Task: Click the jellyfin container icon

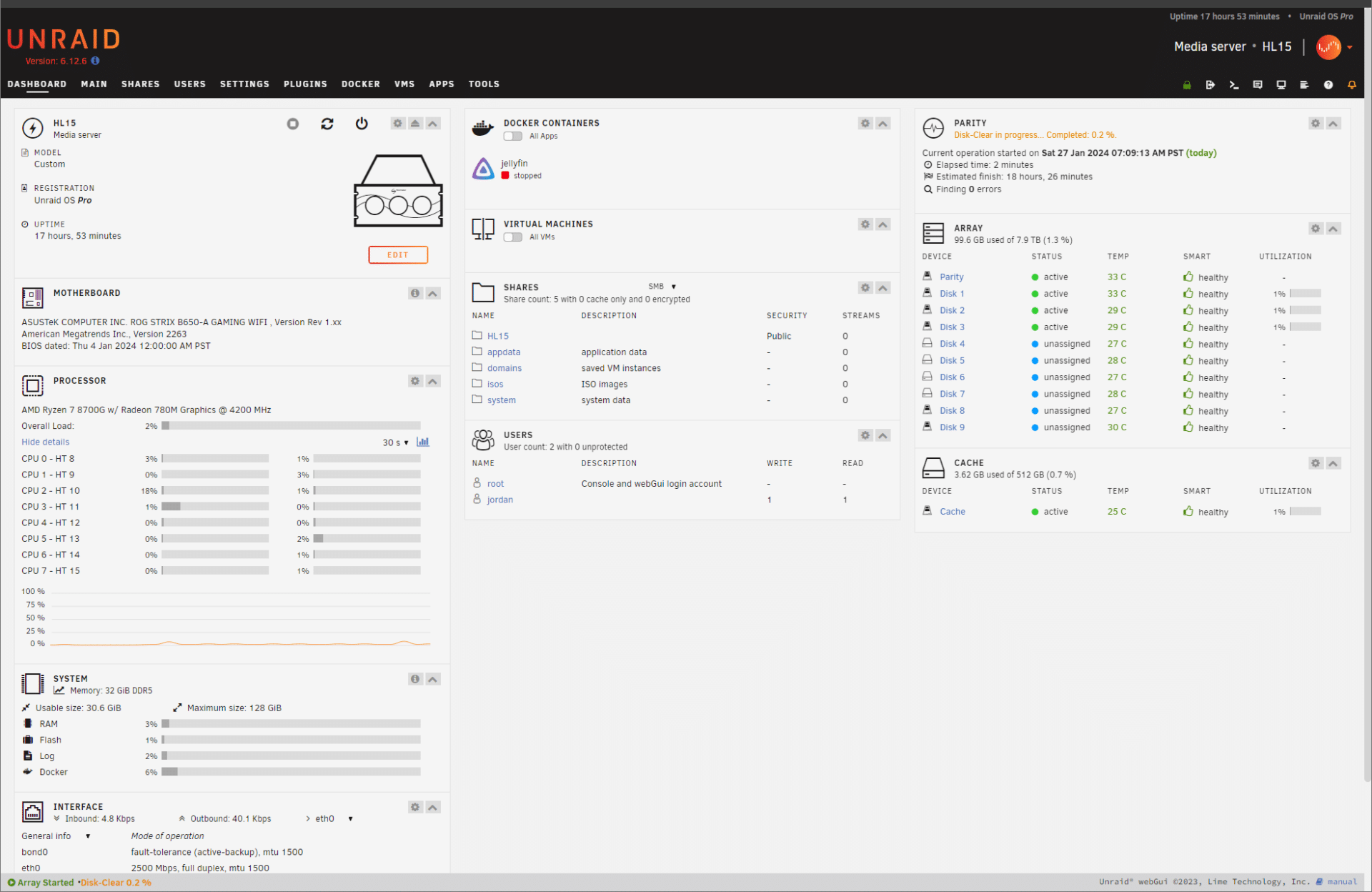Action: click(x=484, y=169)
